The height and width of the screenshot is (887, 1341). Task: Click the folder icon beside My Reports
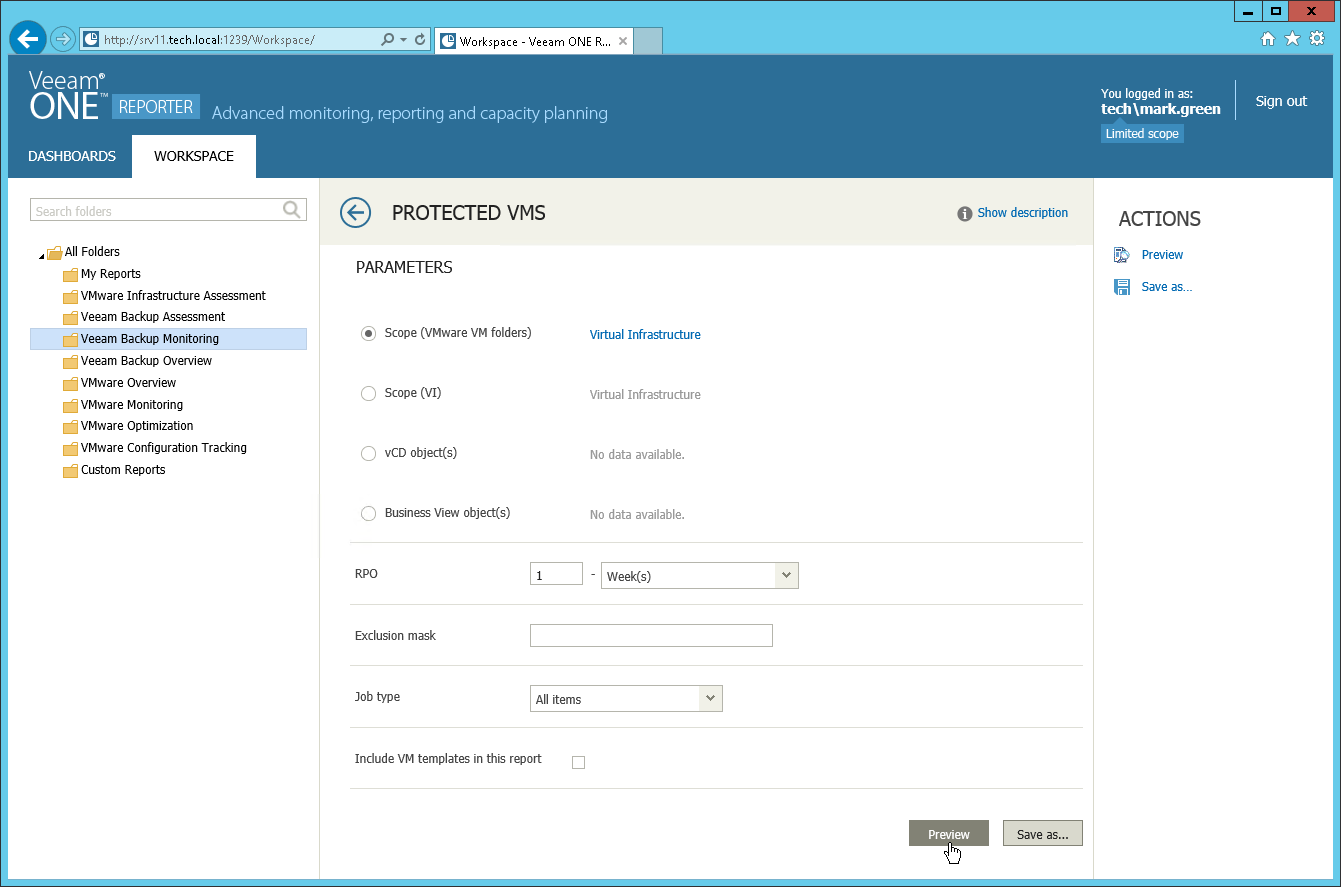pyautogui.click(x=70, y=275)
